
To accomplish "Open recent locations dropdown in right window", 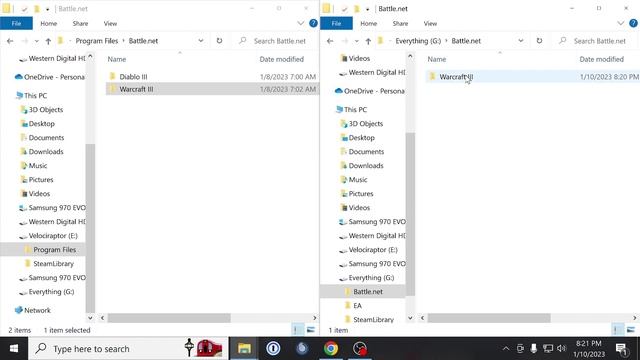I will click(x=356, y=41).
